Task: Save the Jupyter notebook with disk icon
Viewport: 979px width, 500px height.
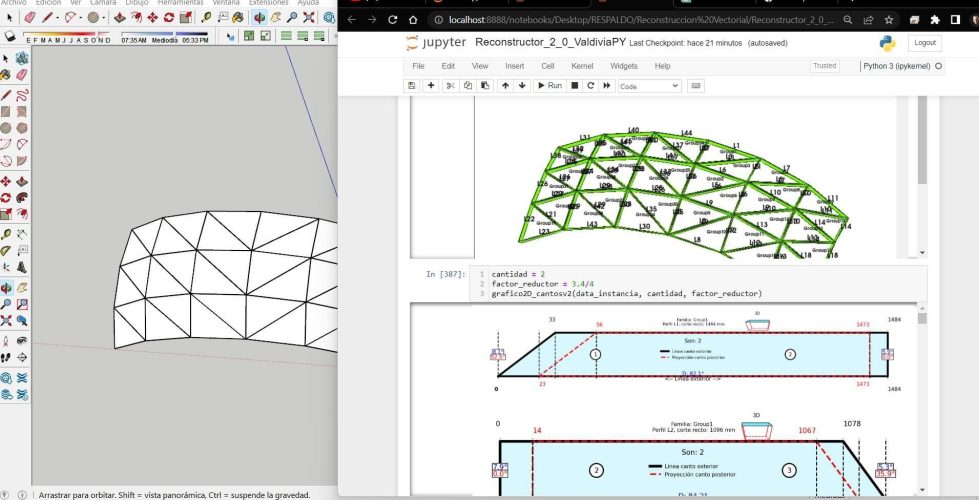Action: [411, 86]
